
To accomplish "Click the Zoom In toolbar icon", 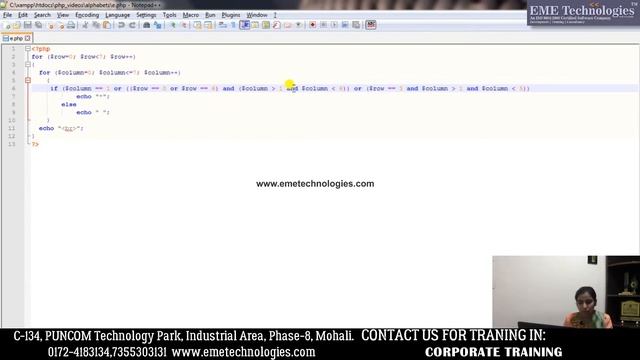I will [x=173, y=25].
